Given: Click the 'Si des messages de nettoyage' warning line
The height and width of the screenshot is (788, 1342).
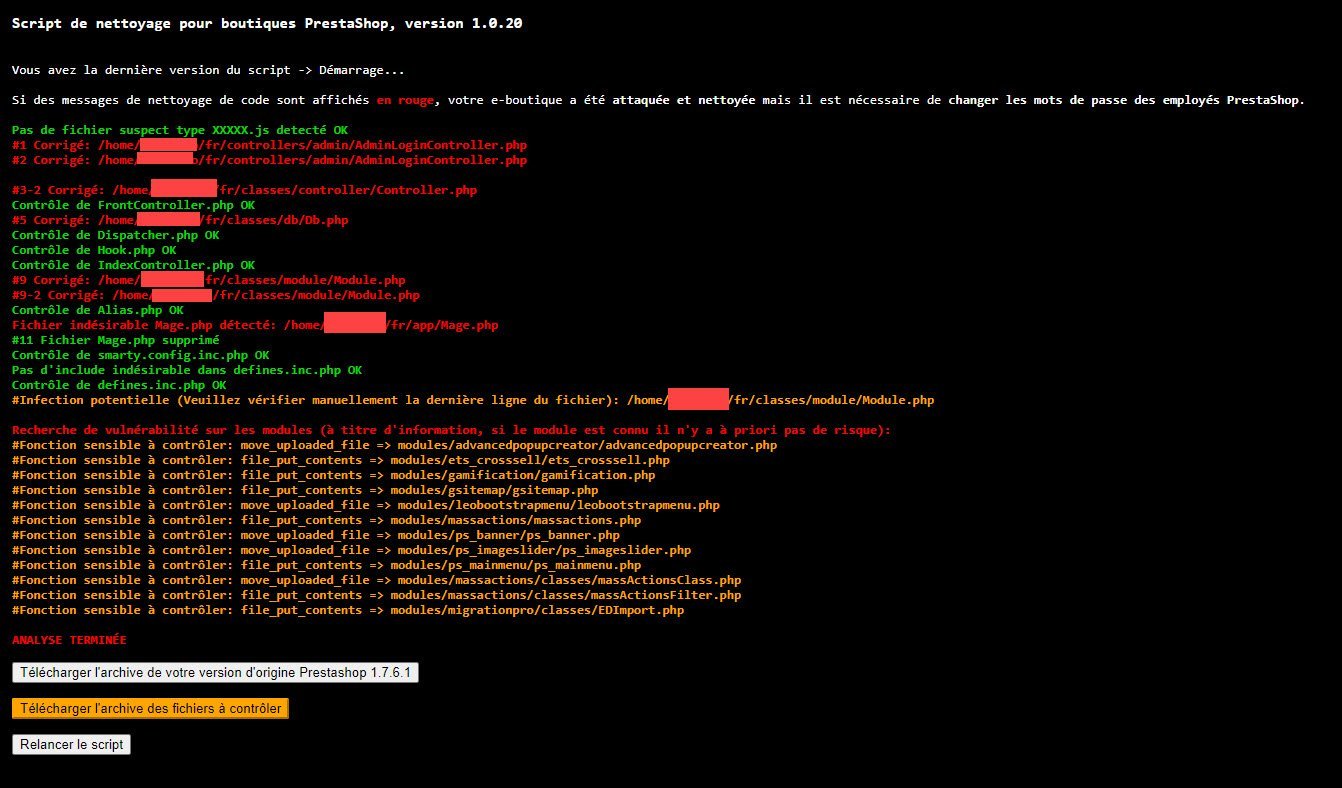Looking at the screenshot, I should pos(658,100).
